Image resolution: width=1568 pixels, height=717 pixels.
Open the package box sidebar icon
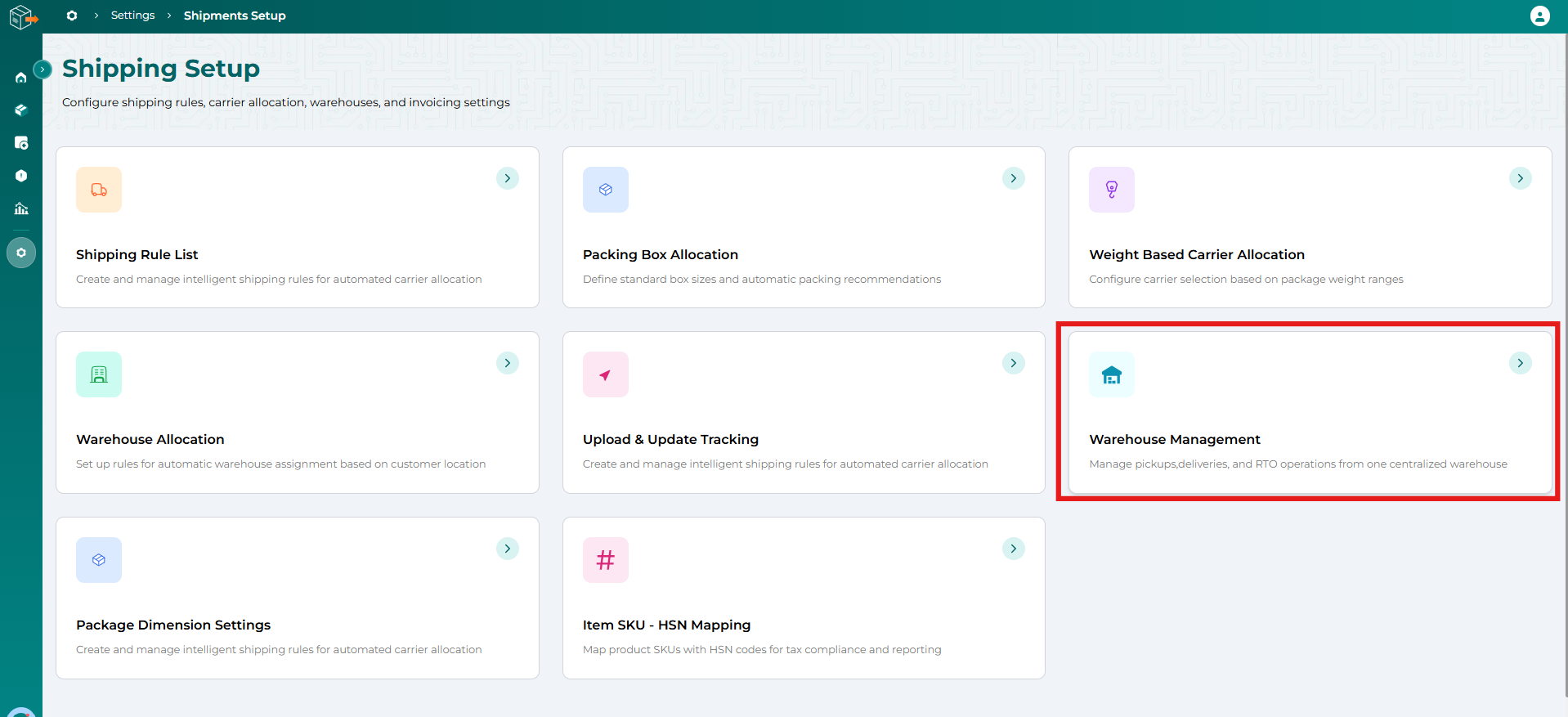coord(21,110)
